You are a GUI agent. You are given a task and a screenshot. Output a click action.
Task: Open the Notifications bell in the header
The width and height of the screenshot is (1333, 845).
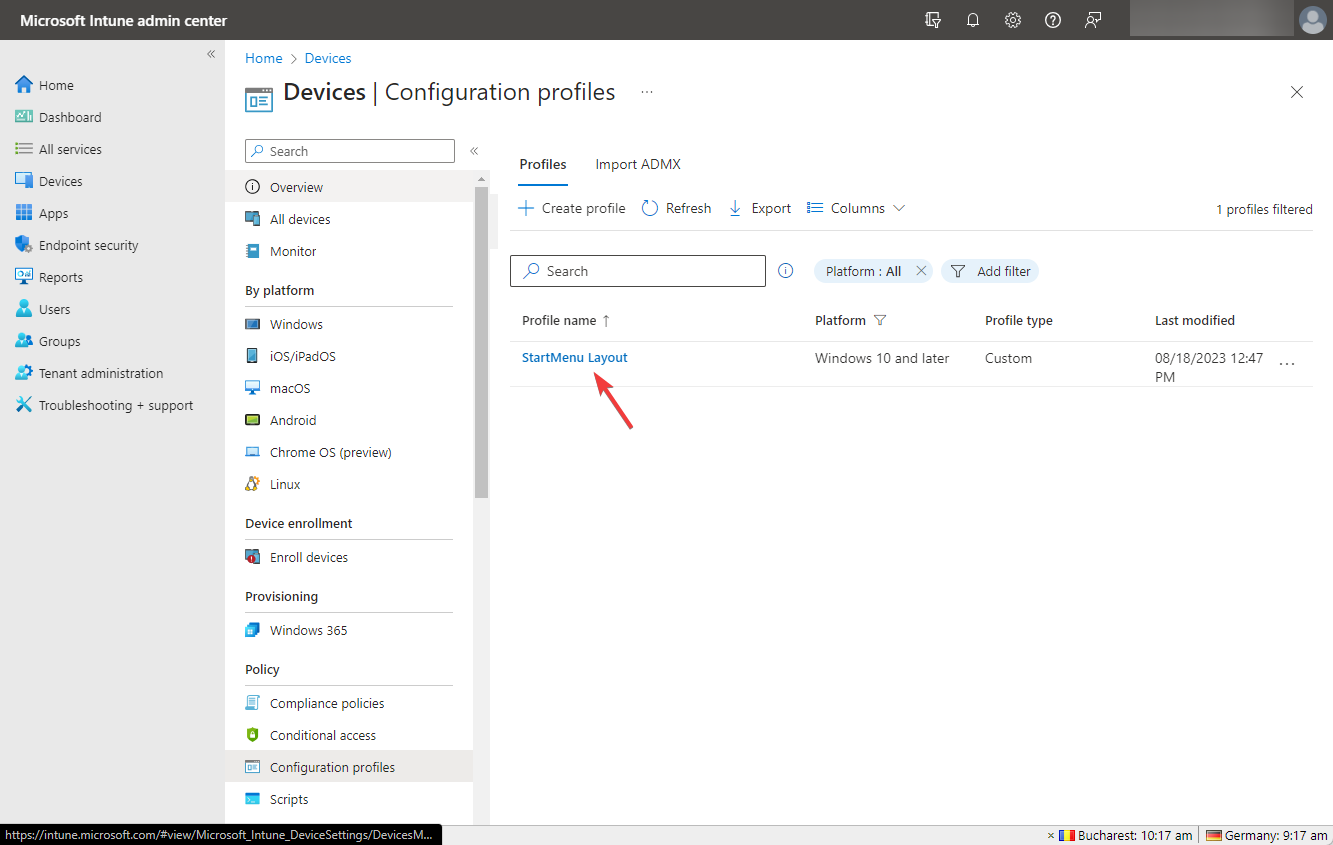click(972, 20)
